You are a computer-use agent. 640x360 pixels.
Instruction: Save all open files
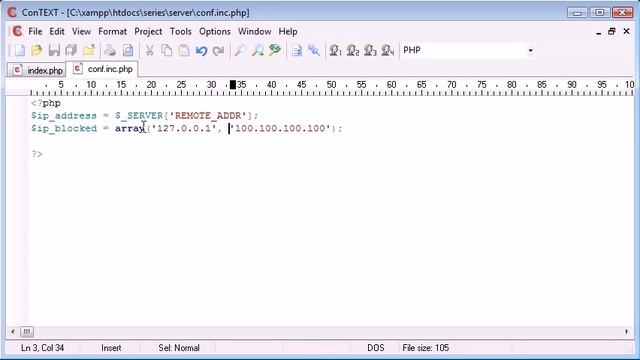(71, 50)
